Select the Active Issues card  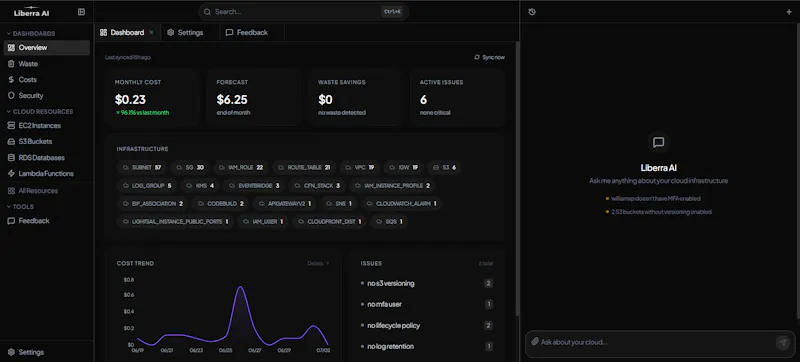tap(457, 97)
